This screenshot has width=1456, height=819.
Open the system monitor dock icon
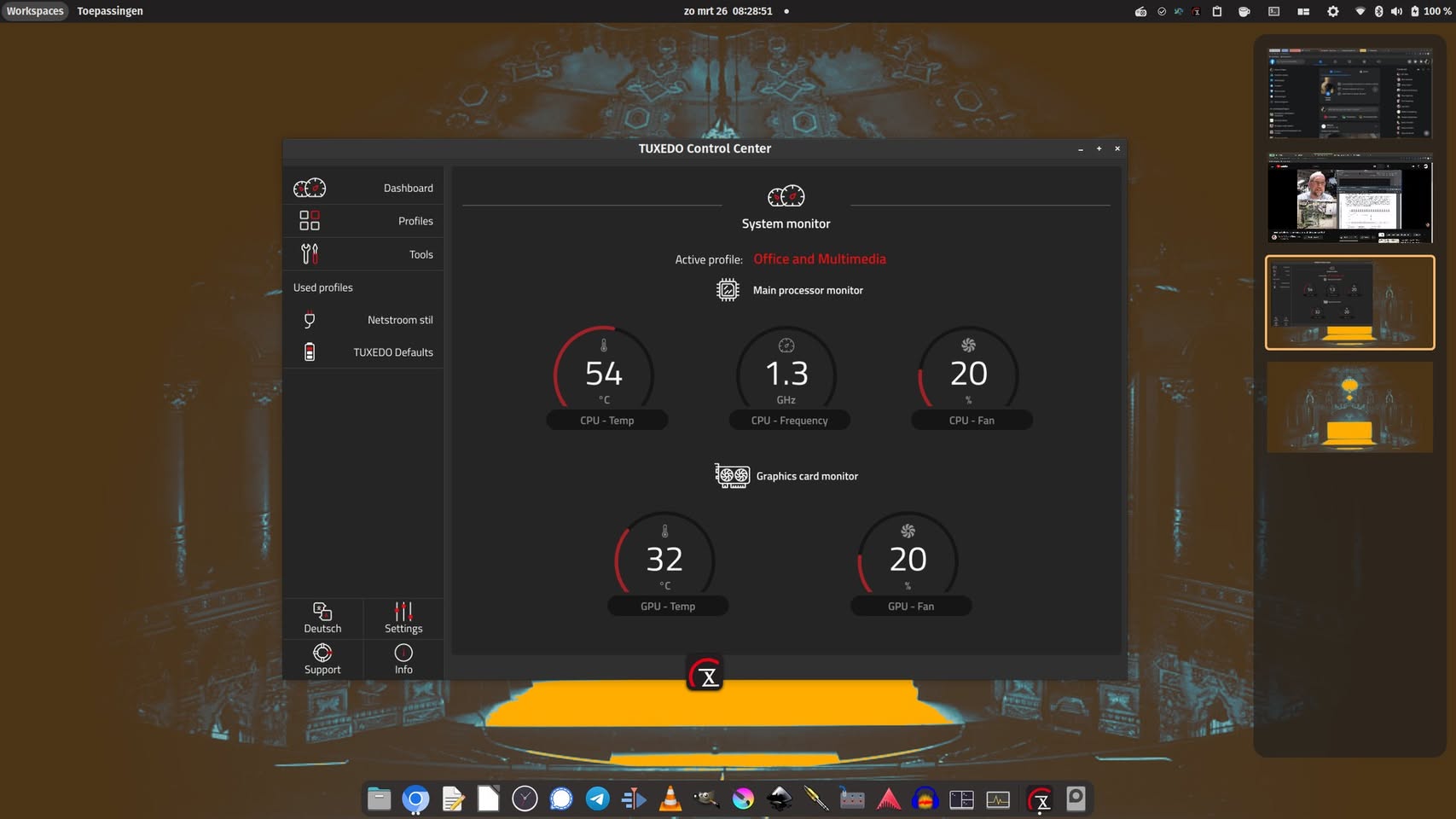coord(998,799)
